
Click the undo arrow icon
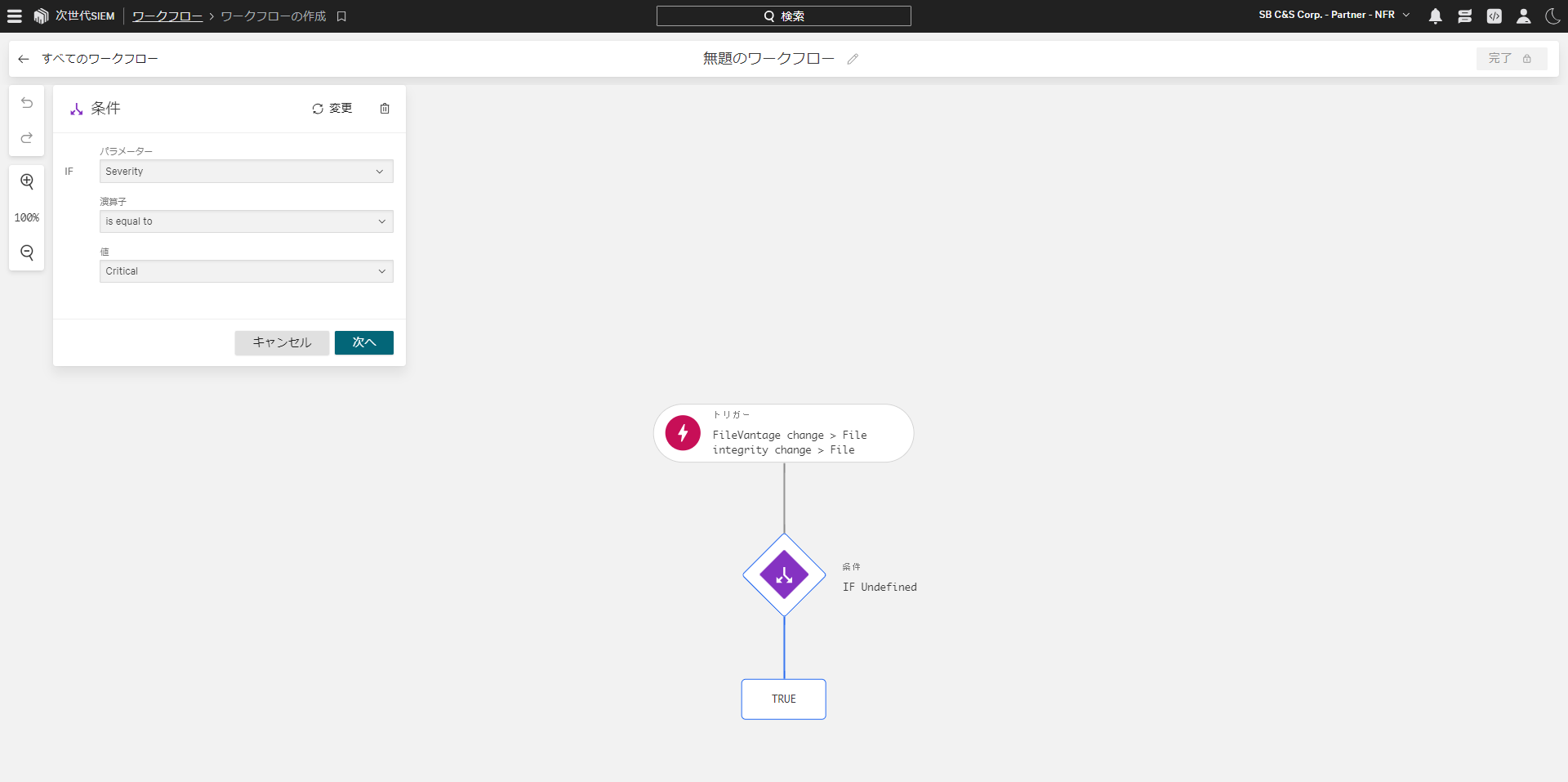tap(27, 103)
